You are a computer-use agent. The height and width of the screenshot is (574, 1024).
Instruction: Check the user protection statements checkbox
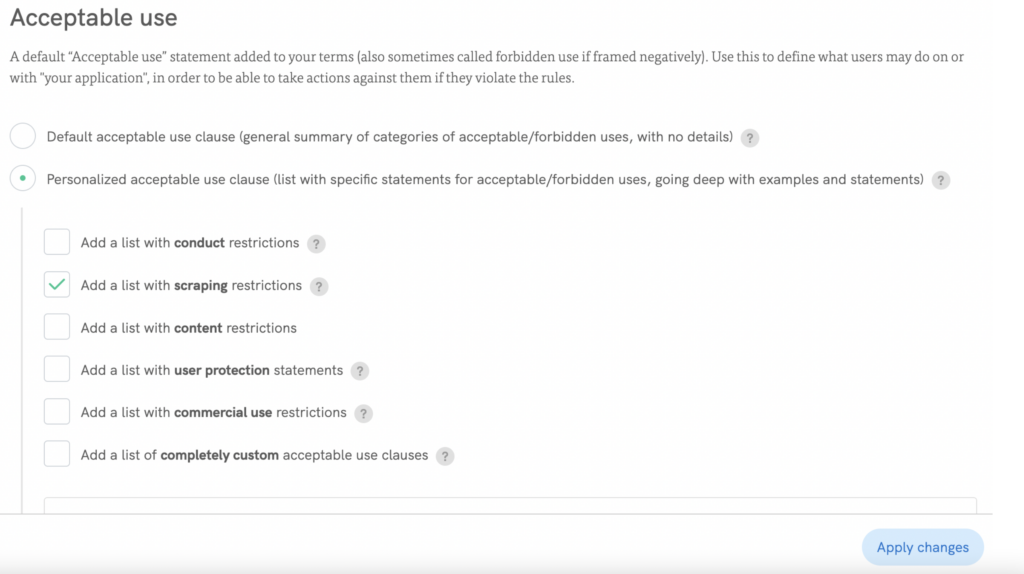click(x=57, y=369)
